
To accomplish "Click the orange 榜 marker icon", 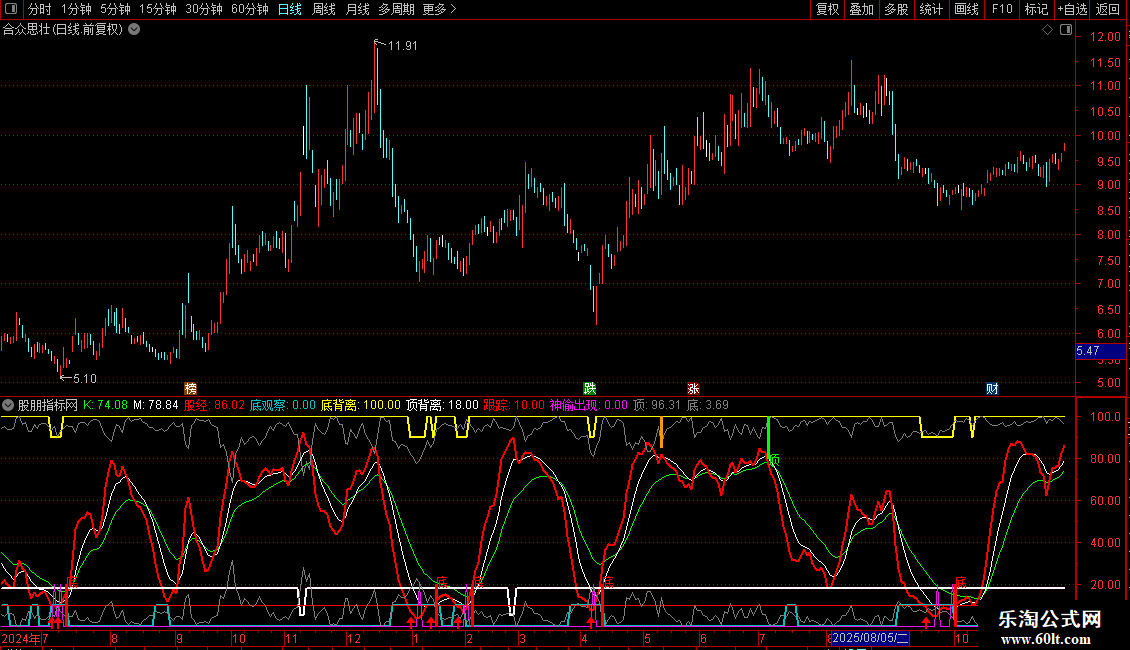I will pyautogui.click(x=191, y=388).
